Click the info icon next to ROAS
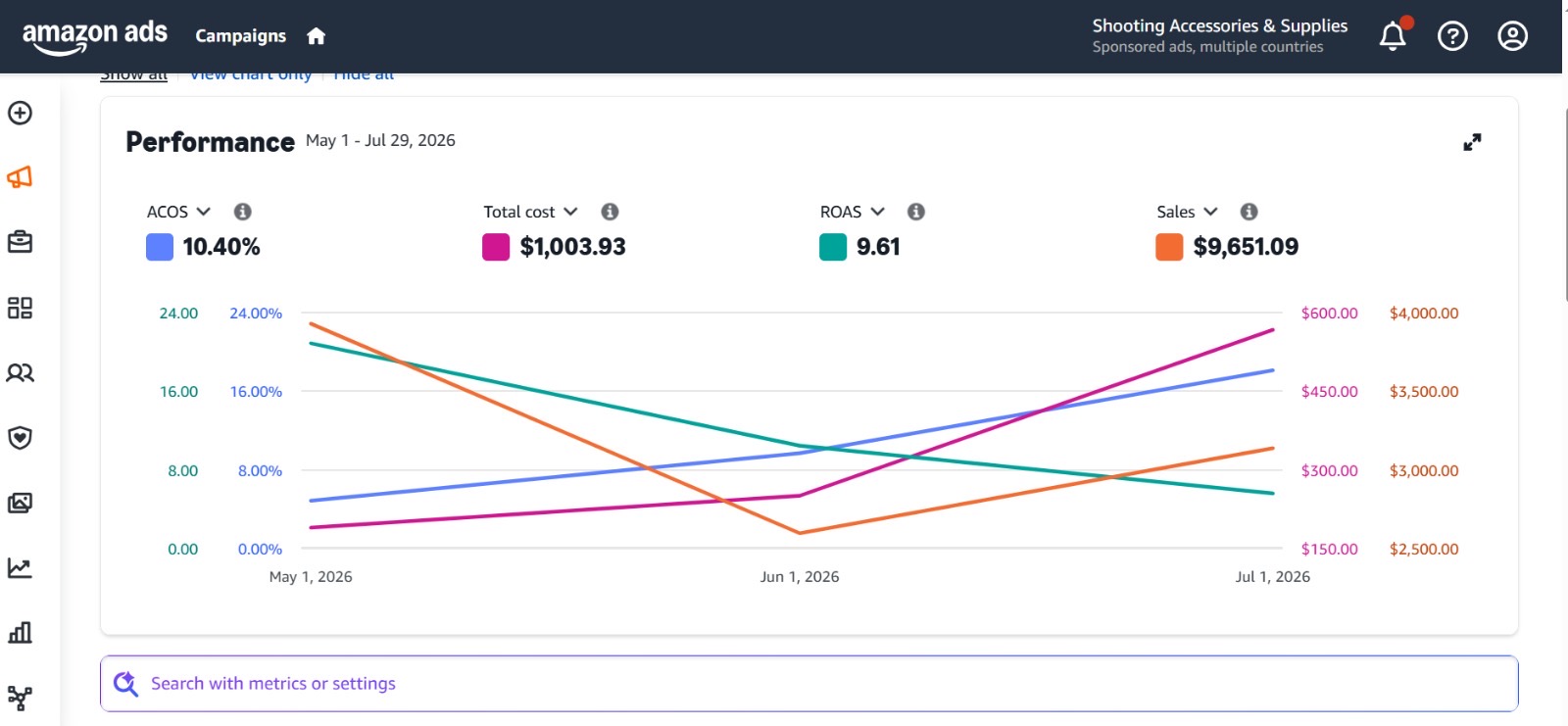 [x=916, y=212]
